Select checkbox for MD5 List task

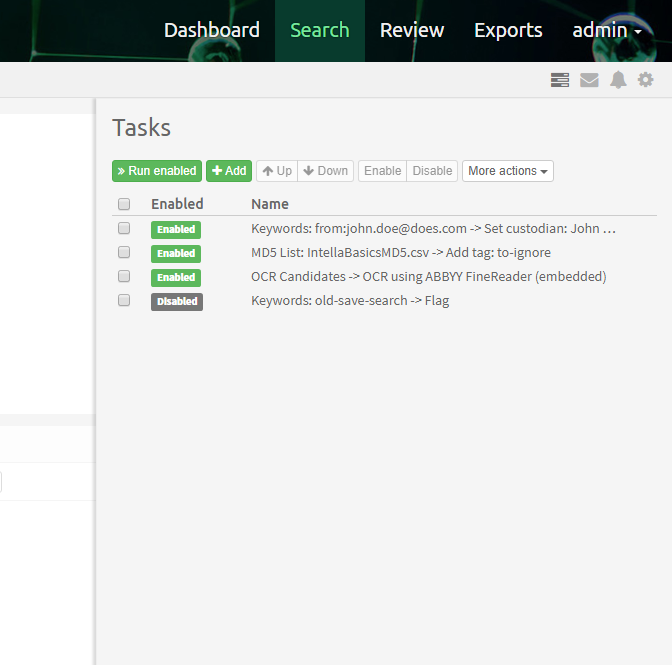coord(124,253)
